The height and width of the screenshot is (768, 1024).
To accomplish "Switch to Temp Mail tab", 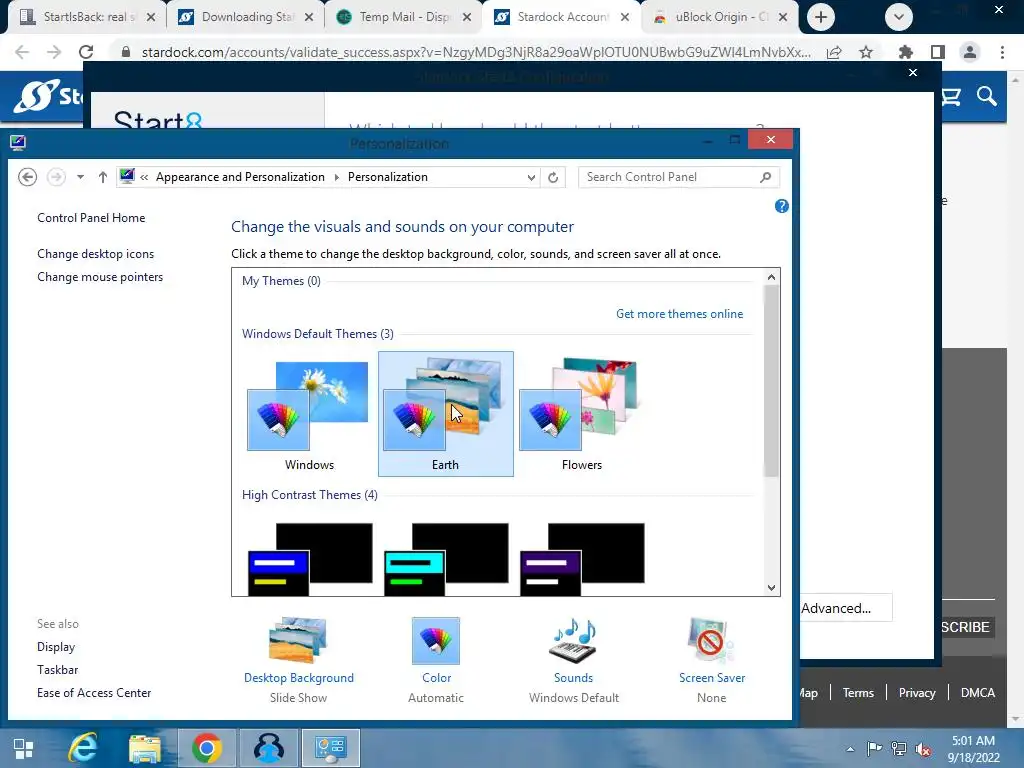I will click(x=404, y=17).
